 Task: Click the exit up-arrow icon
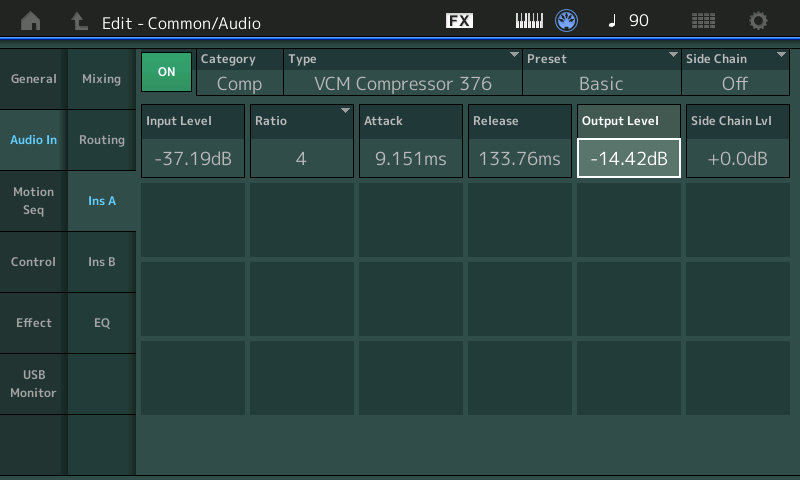[x=79, y=21]
